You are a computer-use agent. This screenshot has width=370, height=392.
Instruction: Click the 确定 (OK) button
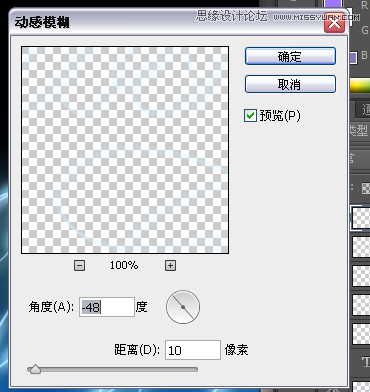click(290, 56)
